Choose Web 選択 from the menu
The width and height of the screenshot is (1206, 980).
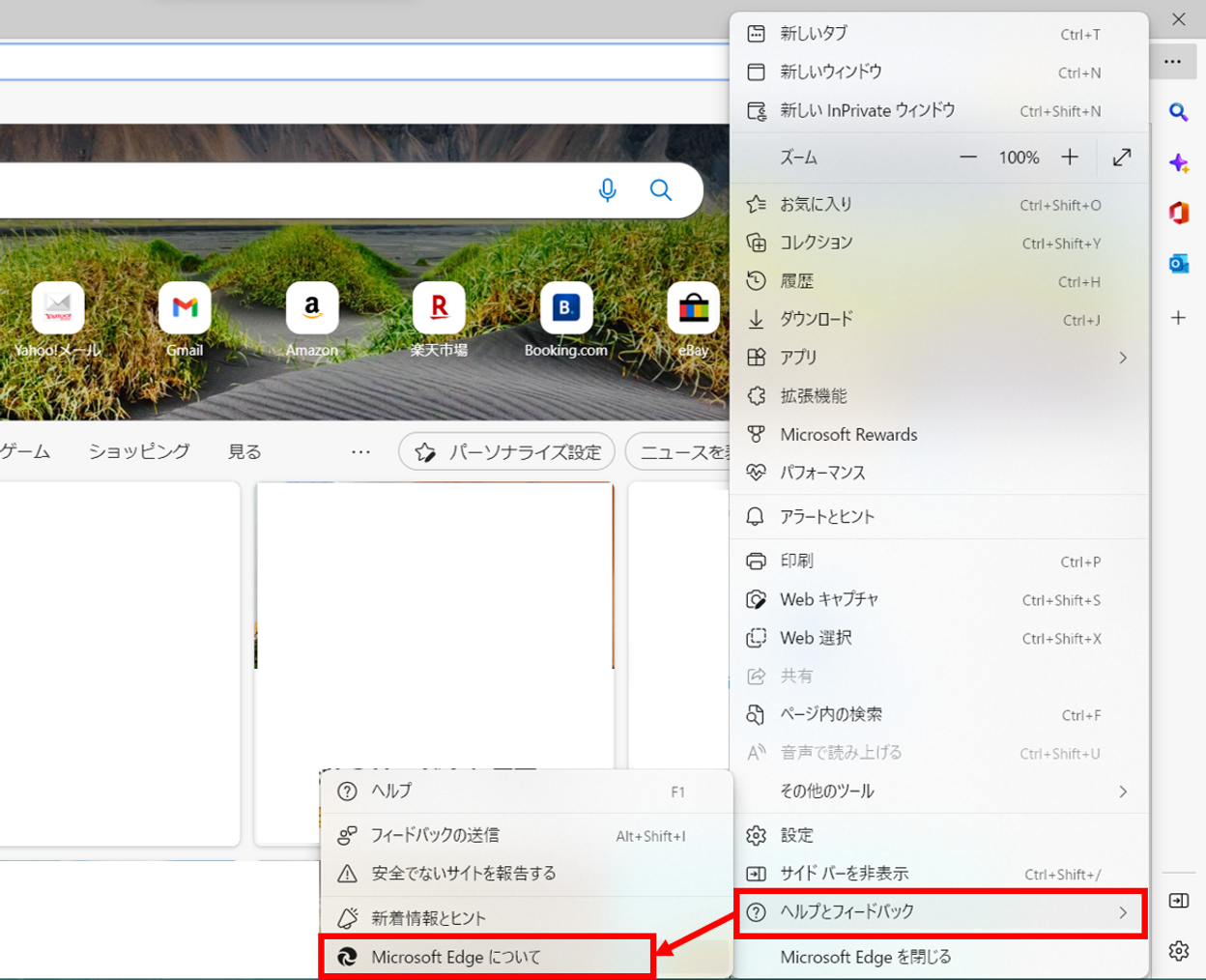(939, 638)
